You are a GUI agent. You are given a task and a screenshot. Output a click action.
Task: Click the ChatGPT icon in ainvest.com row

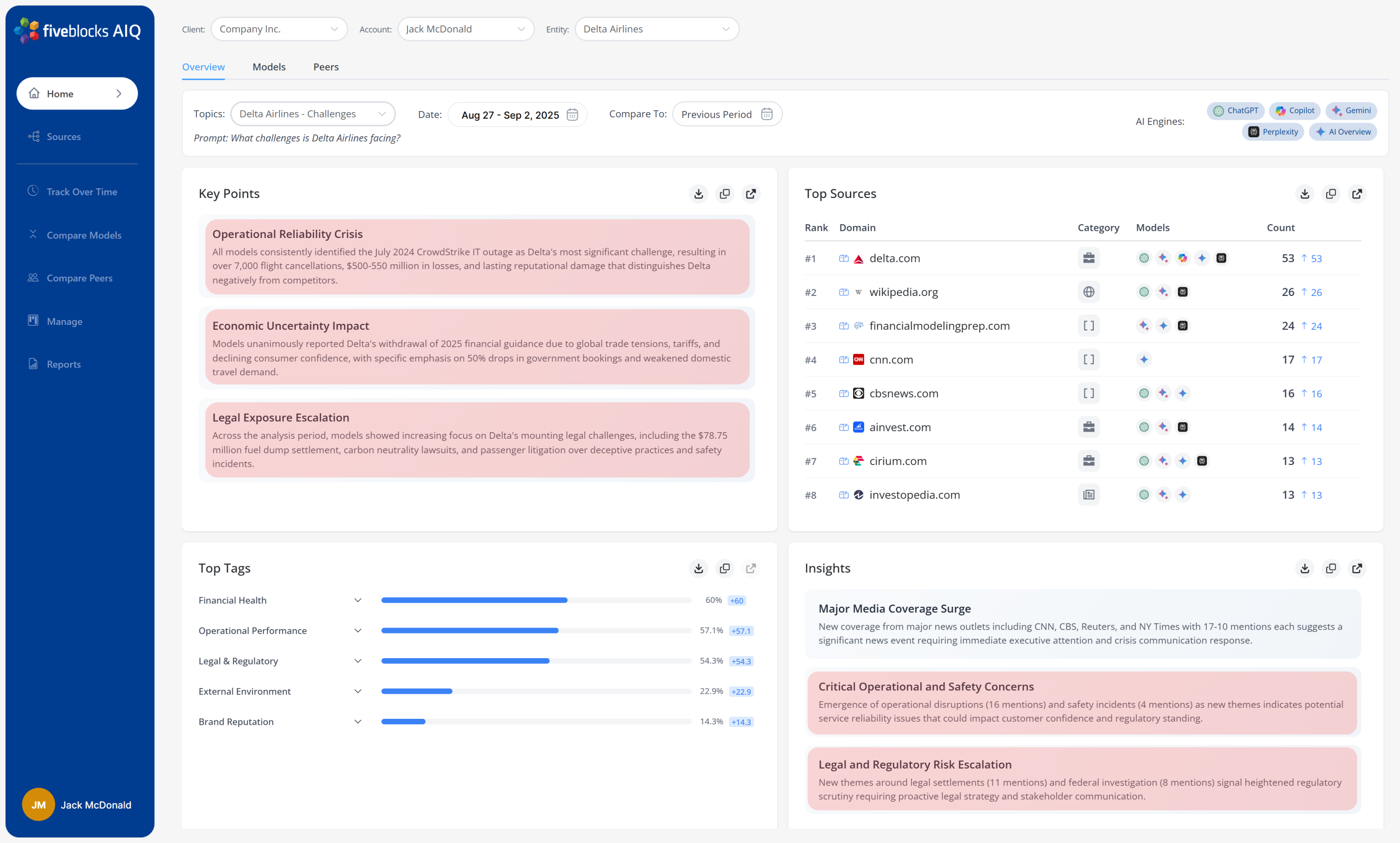[1144, 427]
